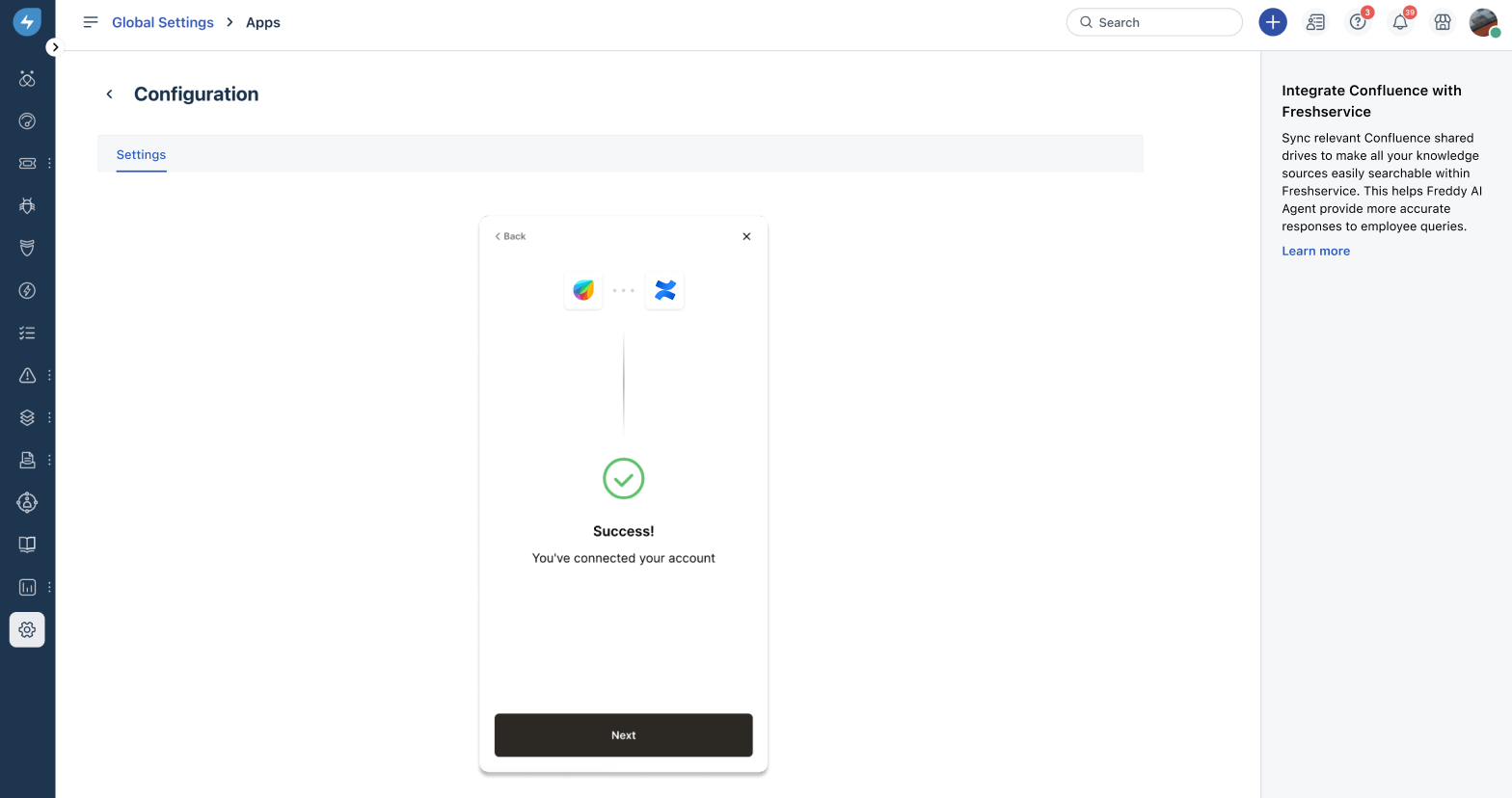Open the printer-document sidebar icon
The height and width of the screenshot is (798, 1512).
pos(27,460)
